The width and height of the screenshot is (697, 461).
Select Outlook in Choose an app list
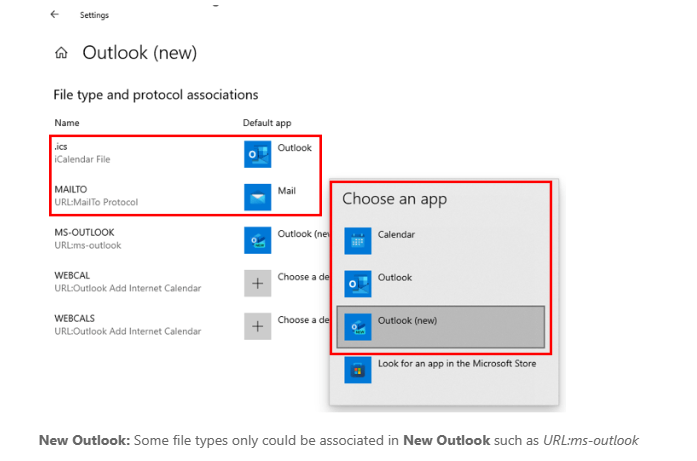(x=395, y=278)
